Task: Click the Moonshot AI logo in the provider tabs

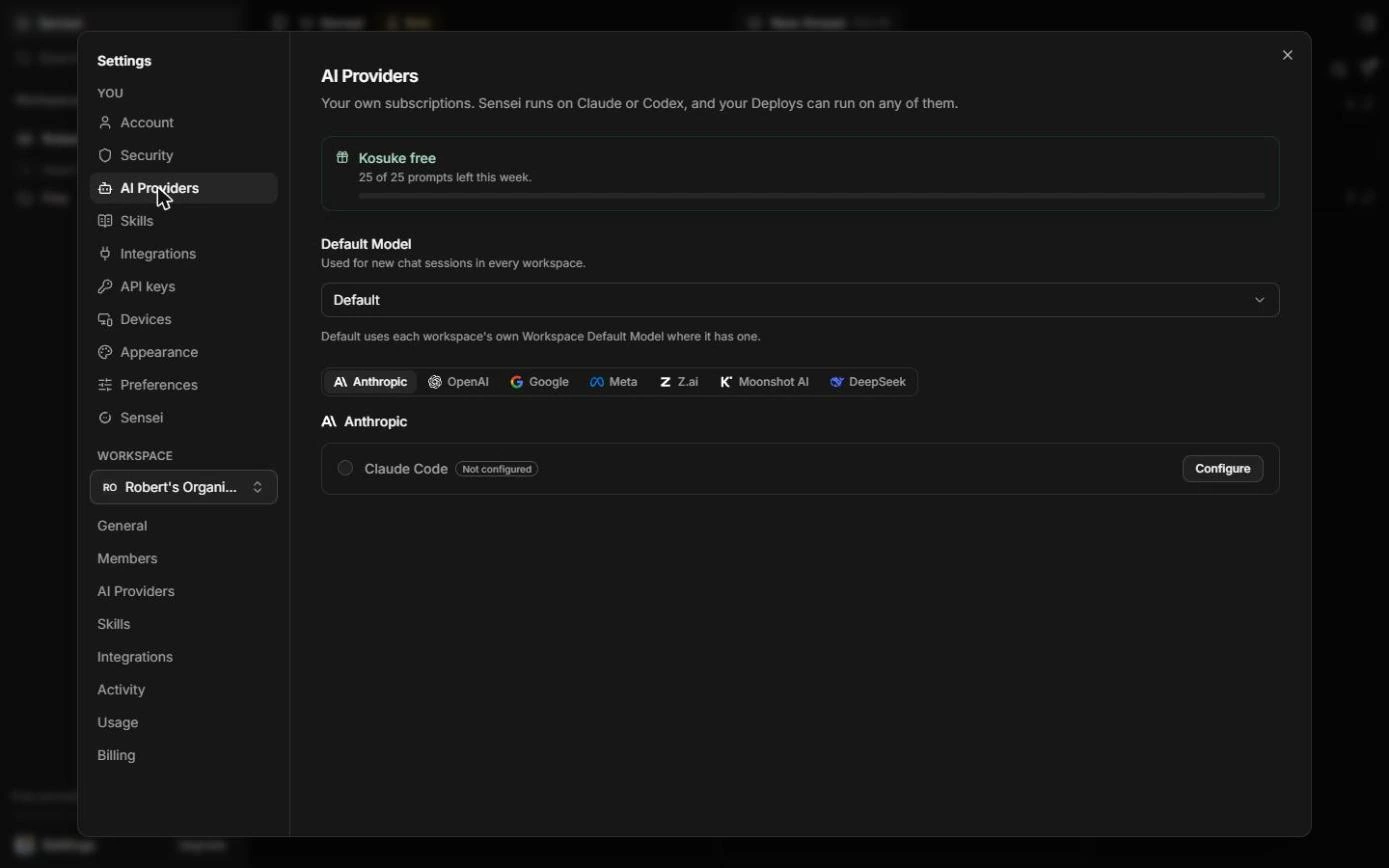Action: point(726,382)
